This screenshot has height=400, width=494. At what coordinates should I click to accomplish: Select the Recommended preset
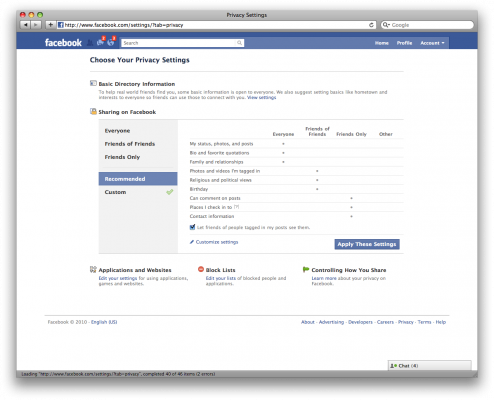point(138,179)
